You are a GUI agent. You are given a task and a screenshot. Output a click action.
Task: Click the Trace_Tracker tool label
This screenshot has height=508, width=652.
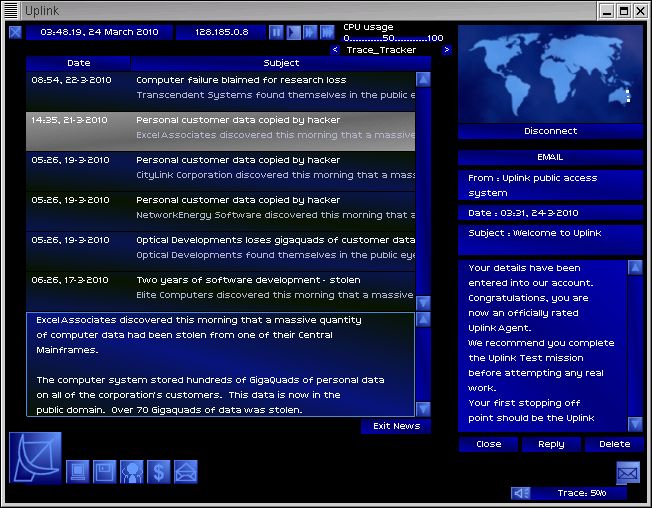(x=381, y=50)
